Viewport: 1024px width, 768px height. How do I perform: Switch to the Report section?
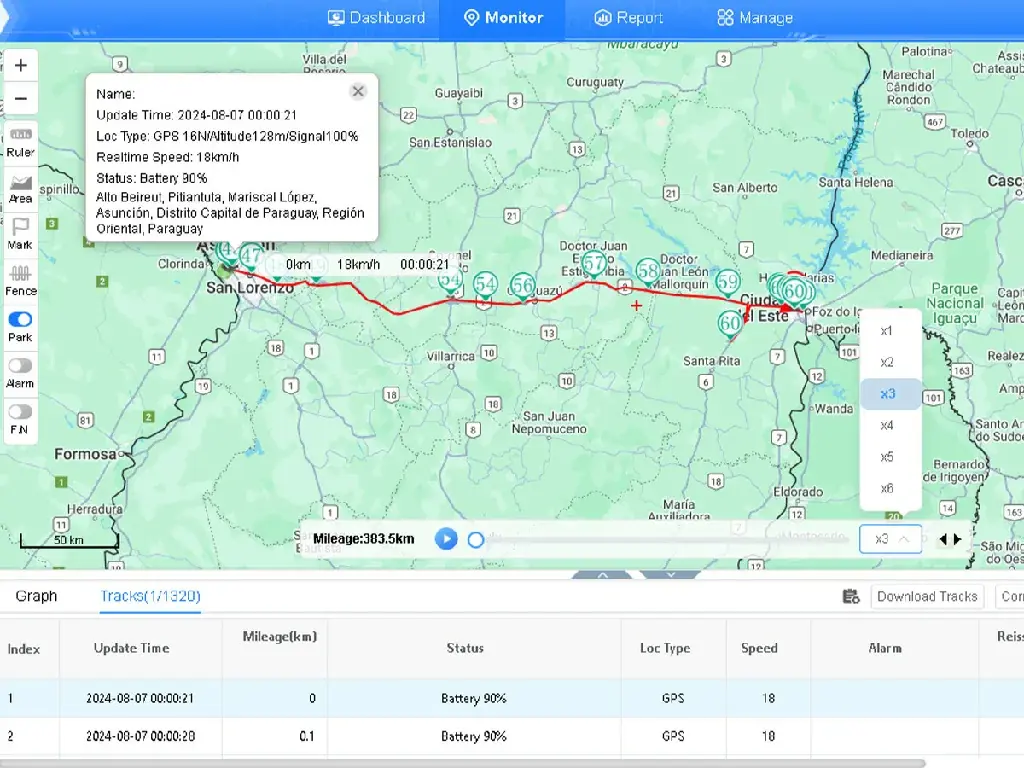pyautogui.click(x=628, y=17)
